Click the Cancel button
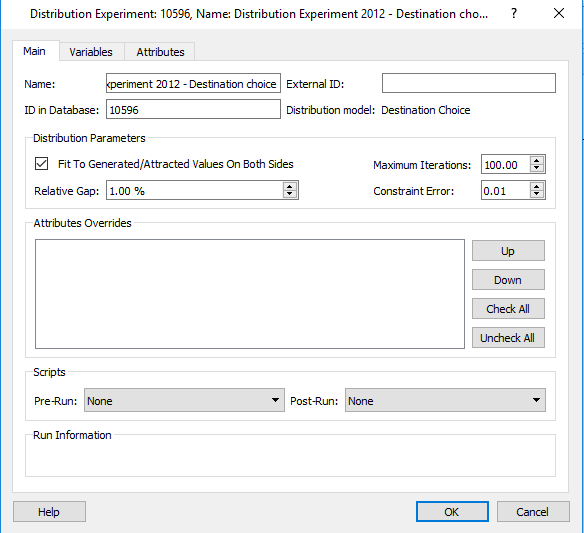Screen dimensions: 584x533 click(x=533, y=512)
